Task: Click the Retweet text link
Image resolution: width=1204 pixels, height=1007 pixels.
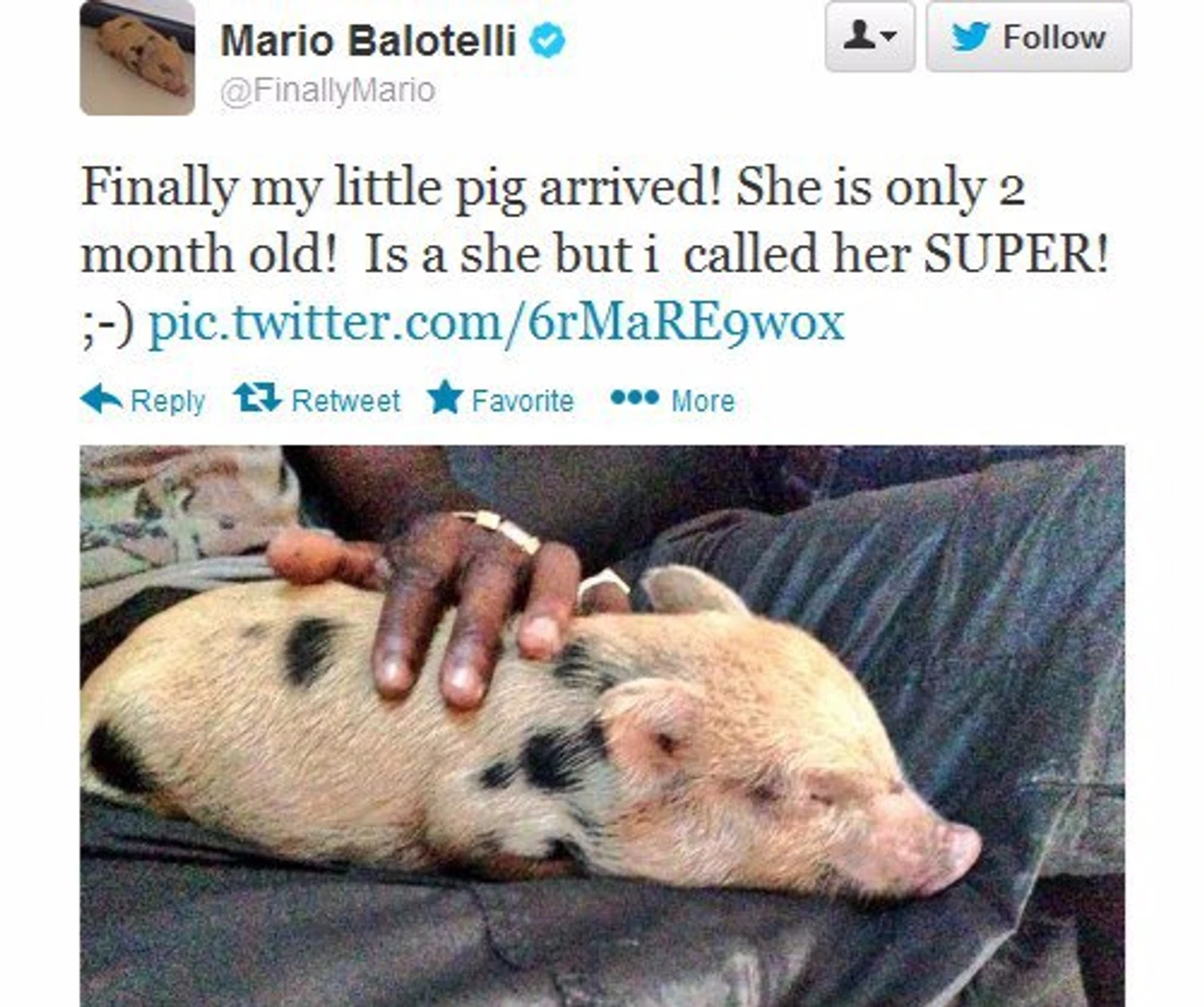Action: [x=346, y=401]
